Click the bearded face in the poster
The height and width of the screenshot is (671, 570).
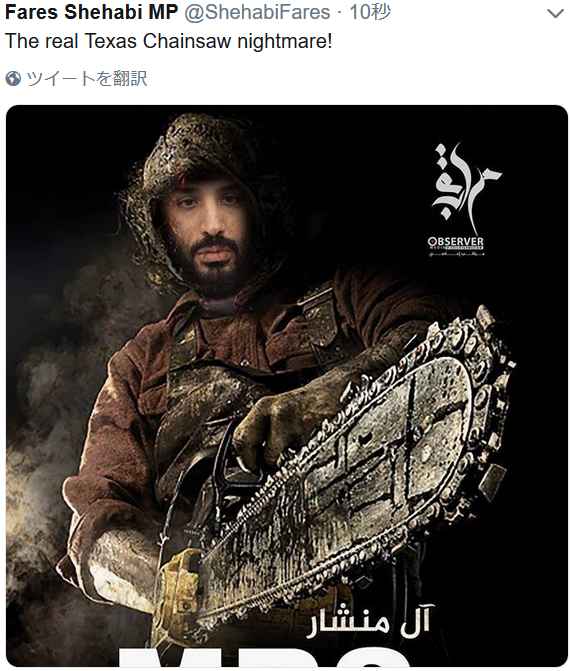click(210, 233)
